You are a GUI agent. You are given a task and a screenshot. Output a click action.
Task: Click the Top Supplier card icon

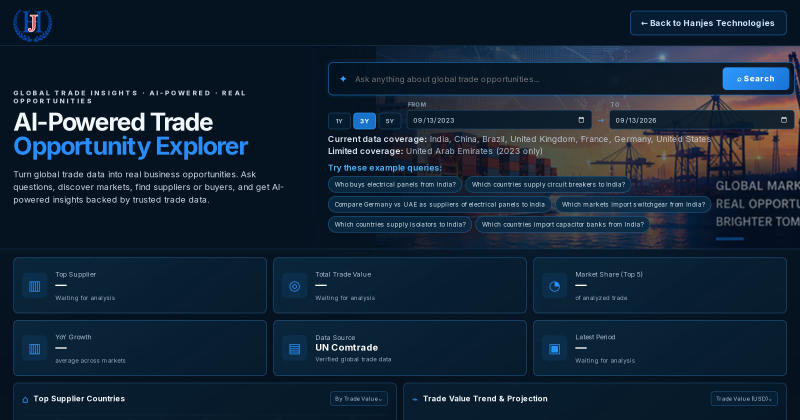pos(35,286)
